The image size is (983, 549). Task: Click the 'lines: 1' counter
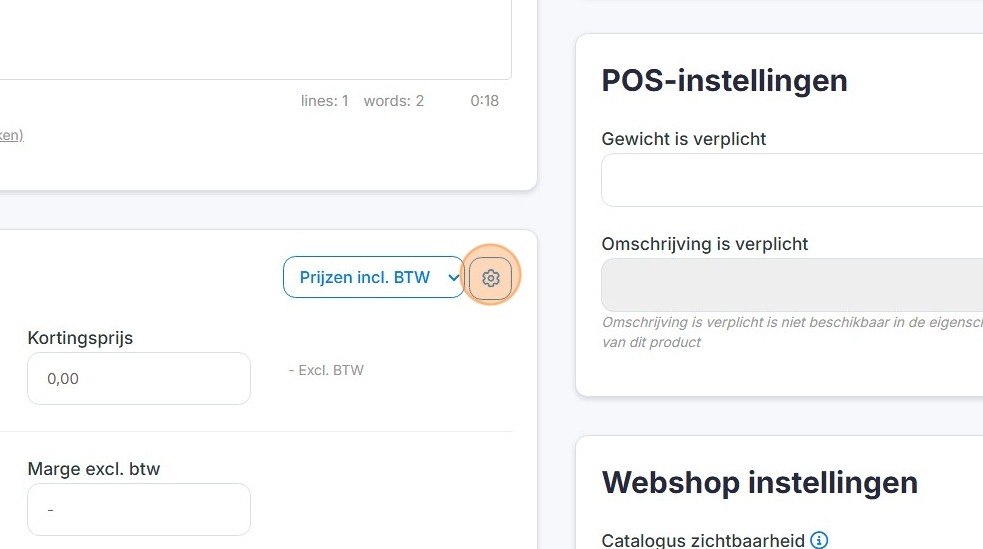pos(324,101)
